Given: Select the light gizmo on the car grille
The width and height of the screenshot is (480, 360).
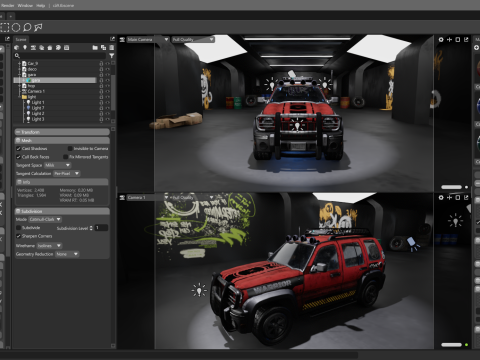Looking at the screenshot, I should (297, 125).
